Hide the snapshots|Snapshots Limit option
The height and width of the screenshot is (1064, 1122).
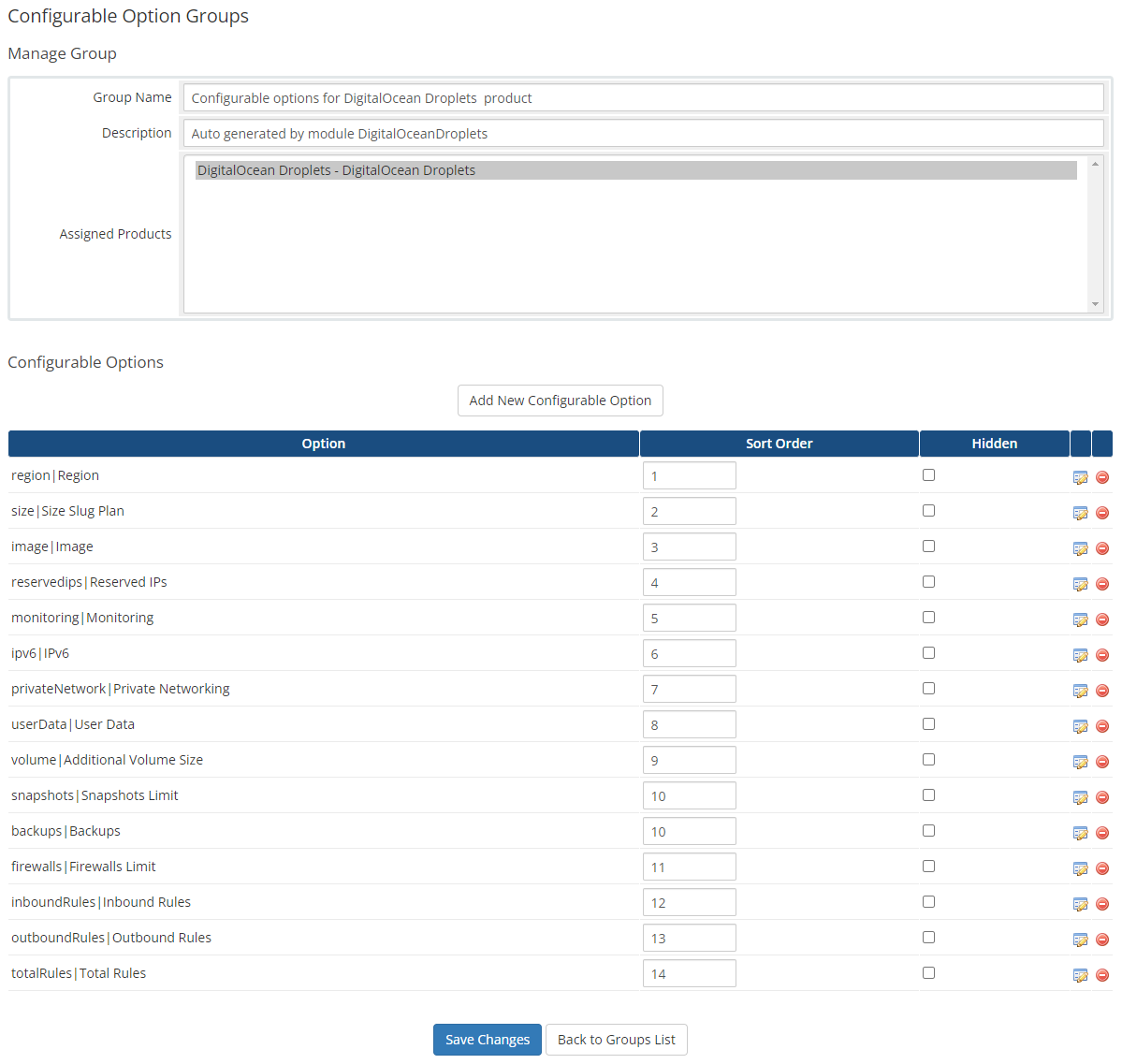pos(928,794)
